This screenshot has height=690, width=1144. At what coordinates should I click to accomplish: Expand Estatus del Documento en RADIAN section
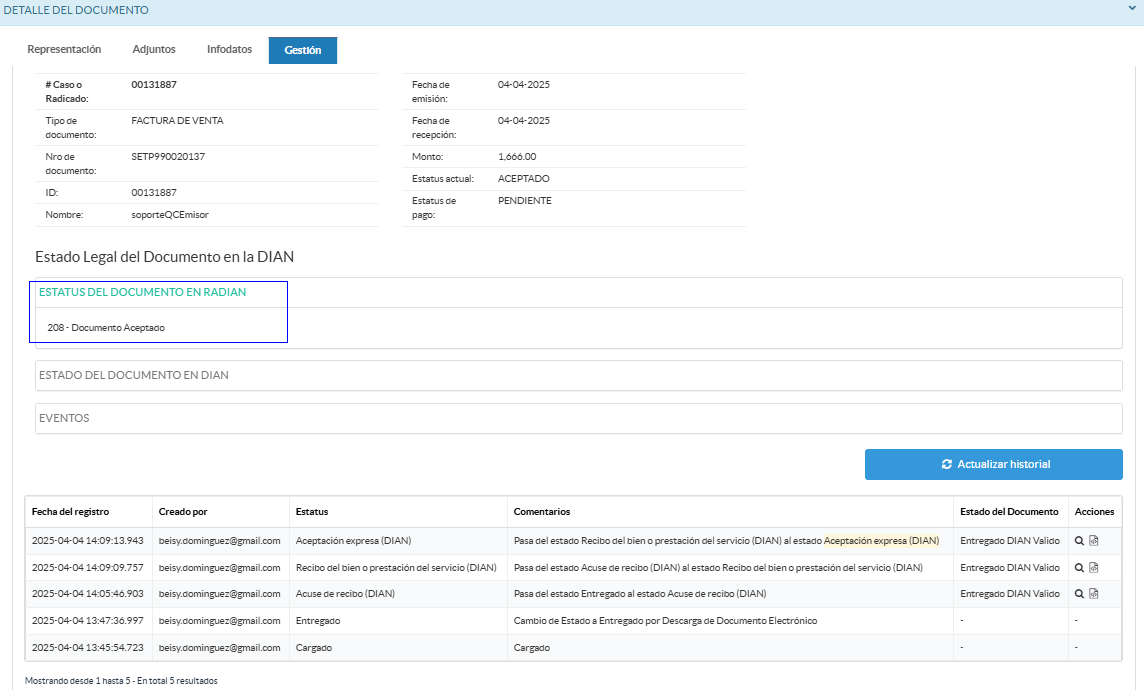coord(142,292)
